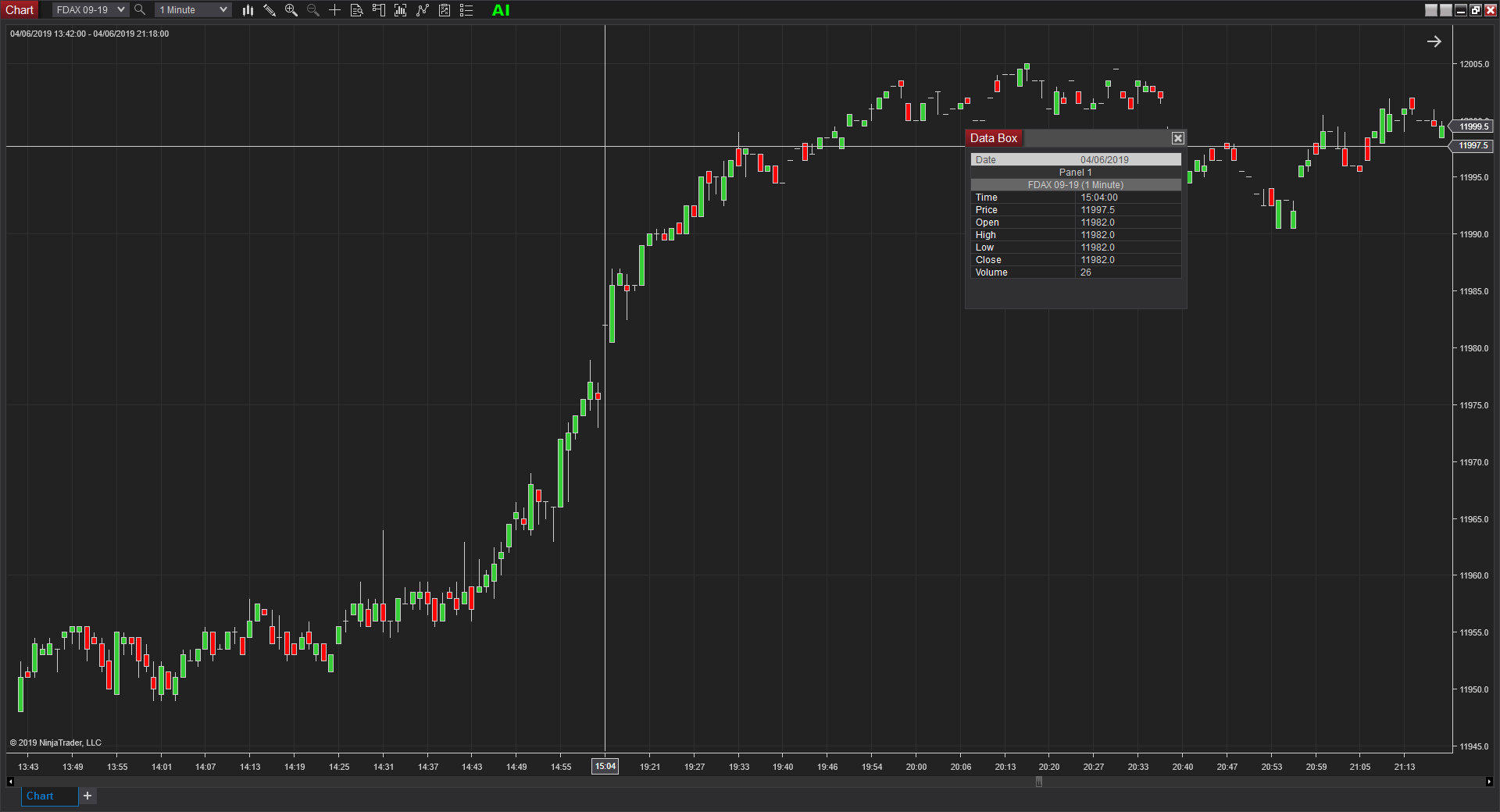
Task: Click the green AI toolbar label
Action: coord(501,10)
